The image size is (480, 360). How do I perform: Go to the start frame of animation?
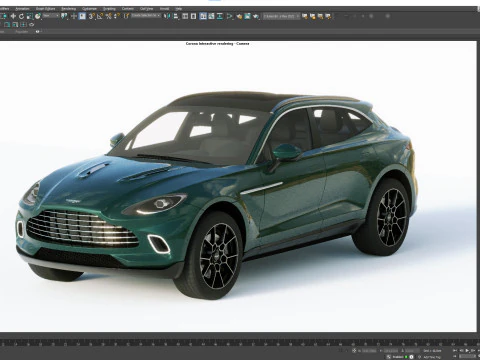tap(455, 351)
